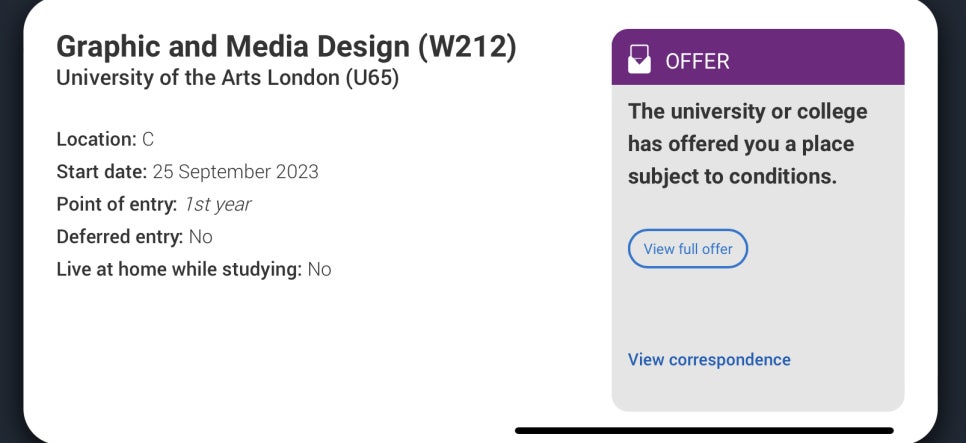Click the Deferred entry: No line
The height and width of the screenshot is (443, 966).
134,237
